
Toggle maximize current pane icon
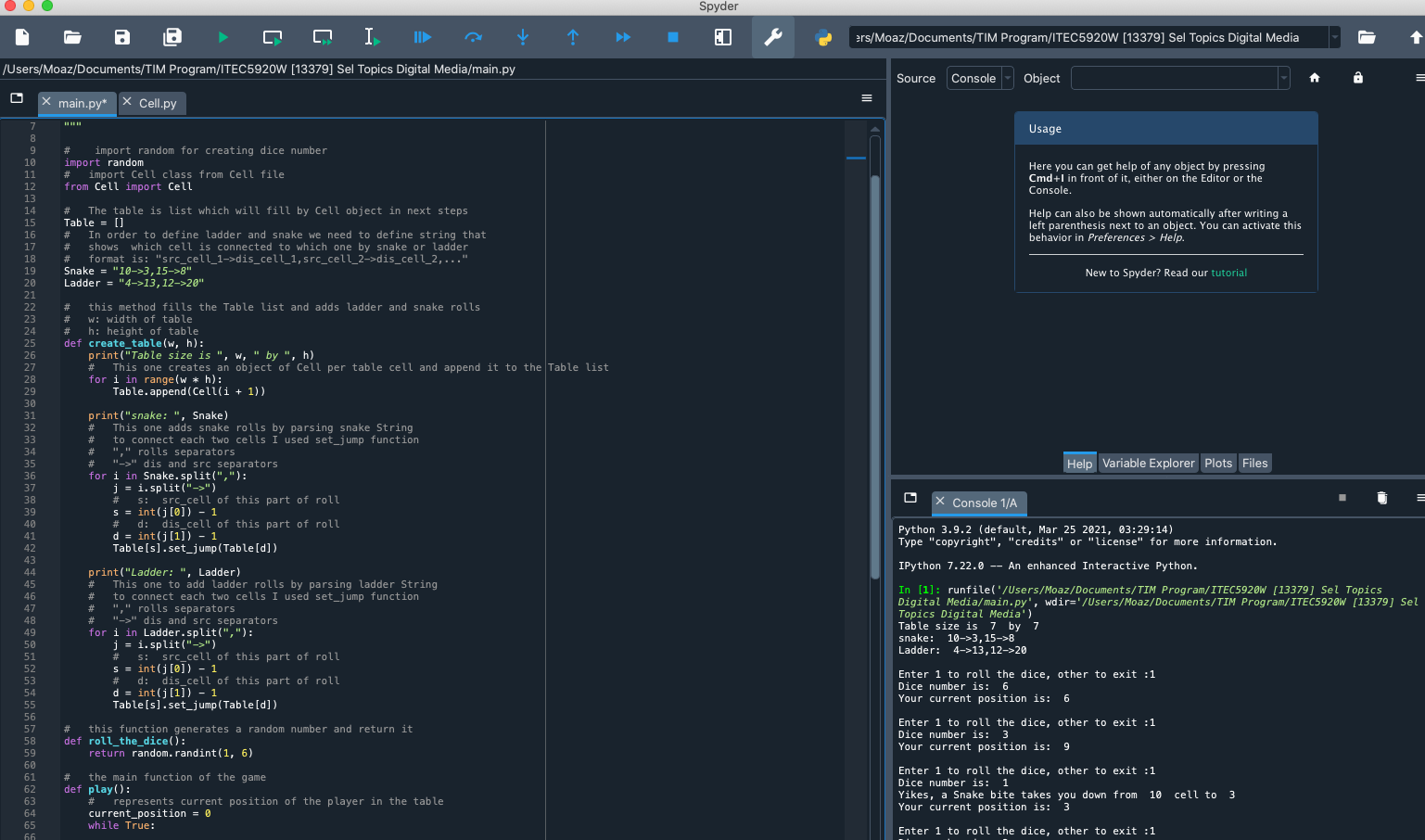[723, 37]
